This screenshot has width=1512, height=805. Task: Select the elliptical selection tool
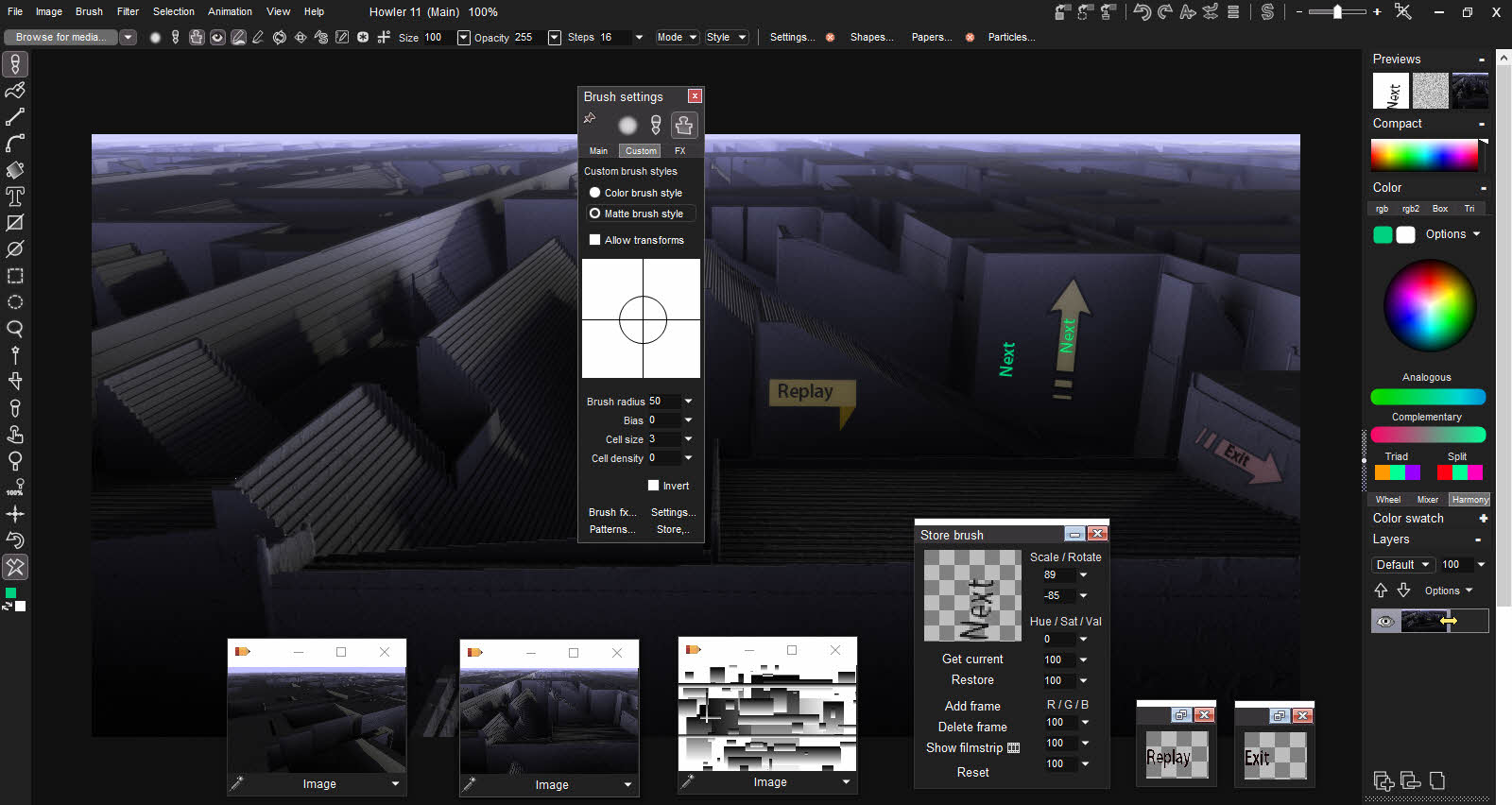[15, 302]
